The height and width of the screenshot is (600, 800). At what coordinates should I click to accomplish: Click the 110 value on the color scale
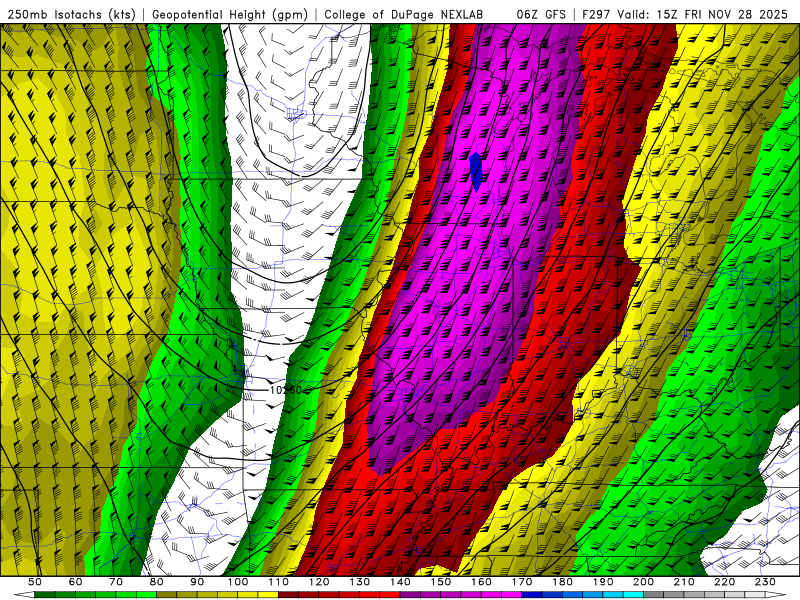(x=278, y=582)
